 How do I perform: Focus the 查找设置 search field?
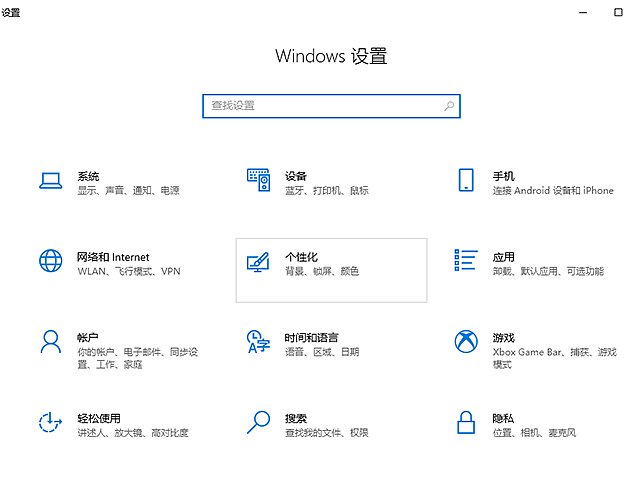click(x=331, y=106)
